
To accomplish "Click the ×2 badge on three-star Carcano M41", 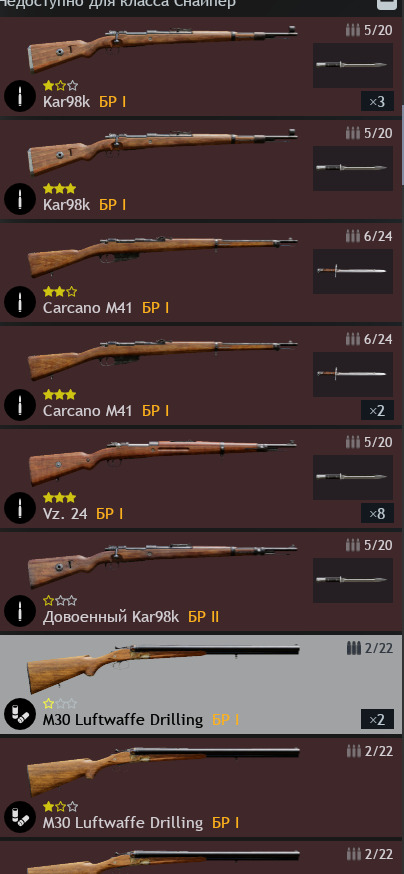I will pyautogui.click(x=377, y=411).
